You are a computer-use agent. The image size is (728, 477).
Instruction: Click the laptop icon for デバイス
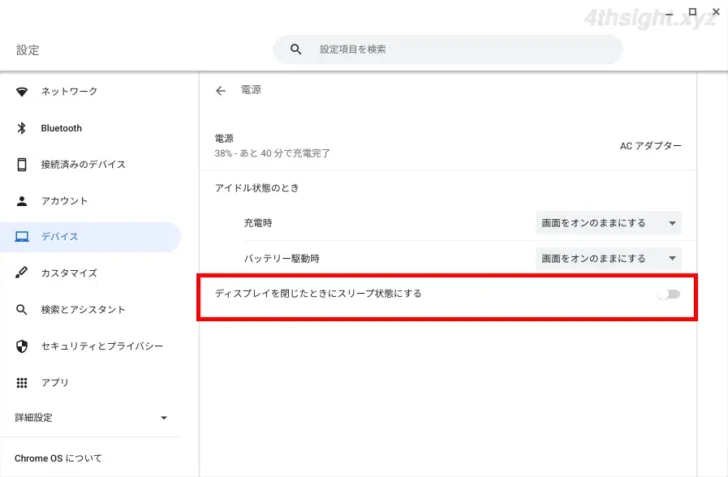coord(21,237)
